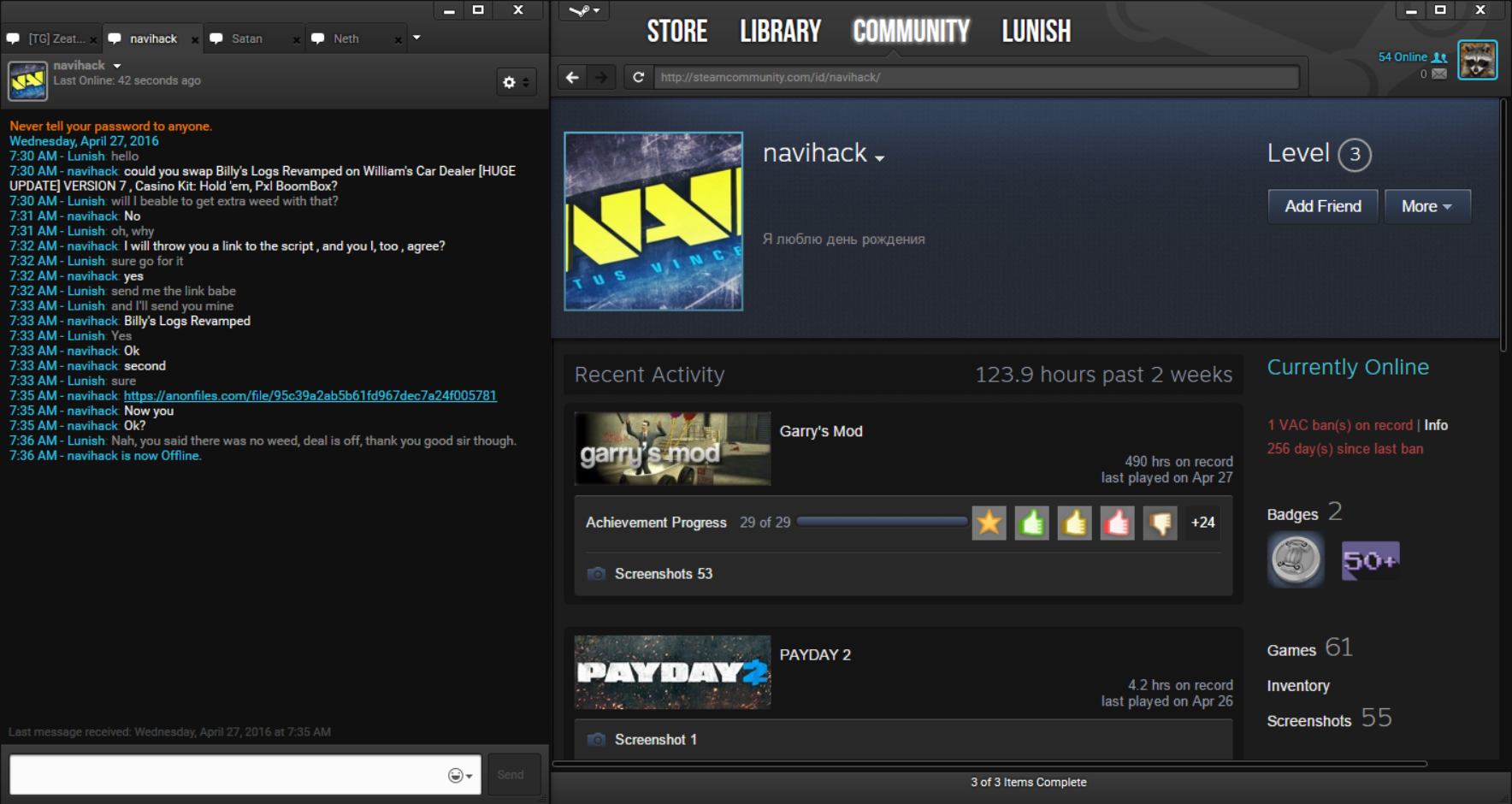Viewport: 1512px width, 804px height.
Task: Click the navihack large profile avatar
Action: pyautogui.click(x=653, y=222)
